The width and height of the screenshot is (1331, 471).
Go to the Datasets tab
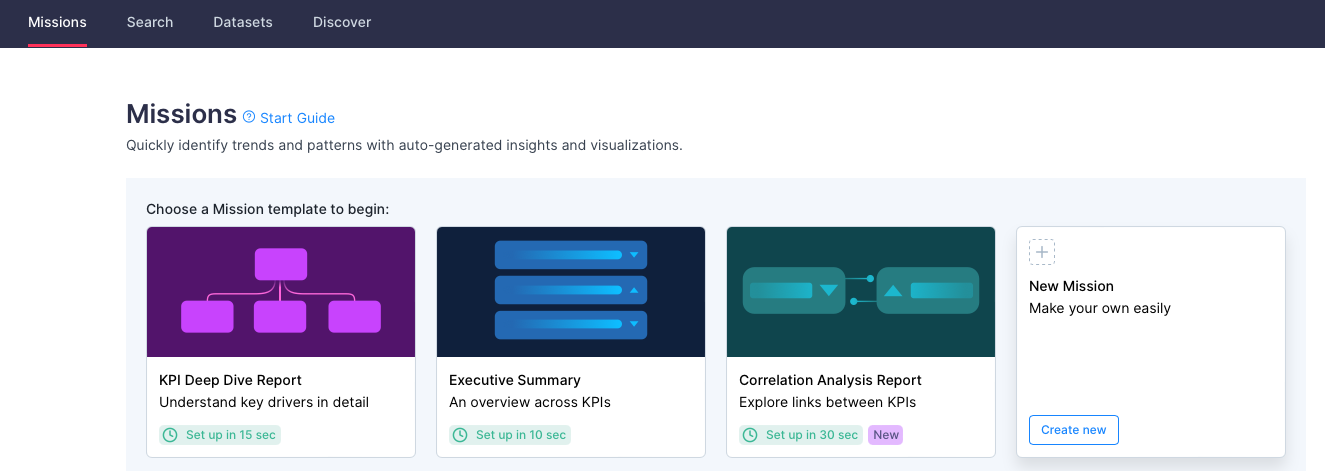coord(243,22)
